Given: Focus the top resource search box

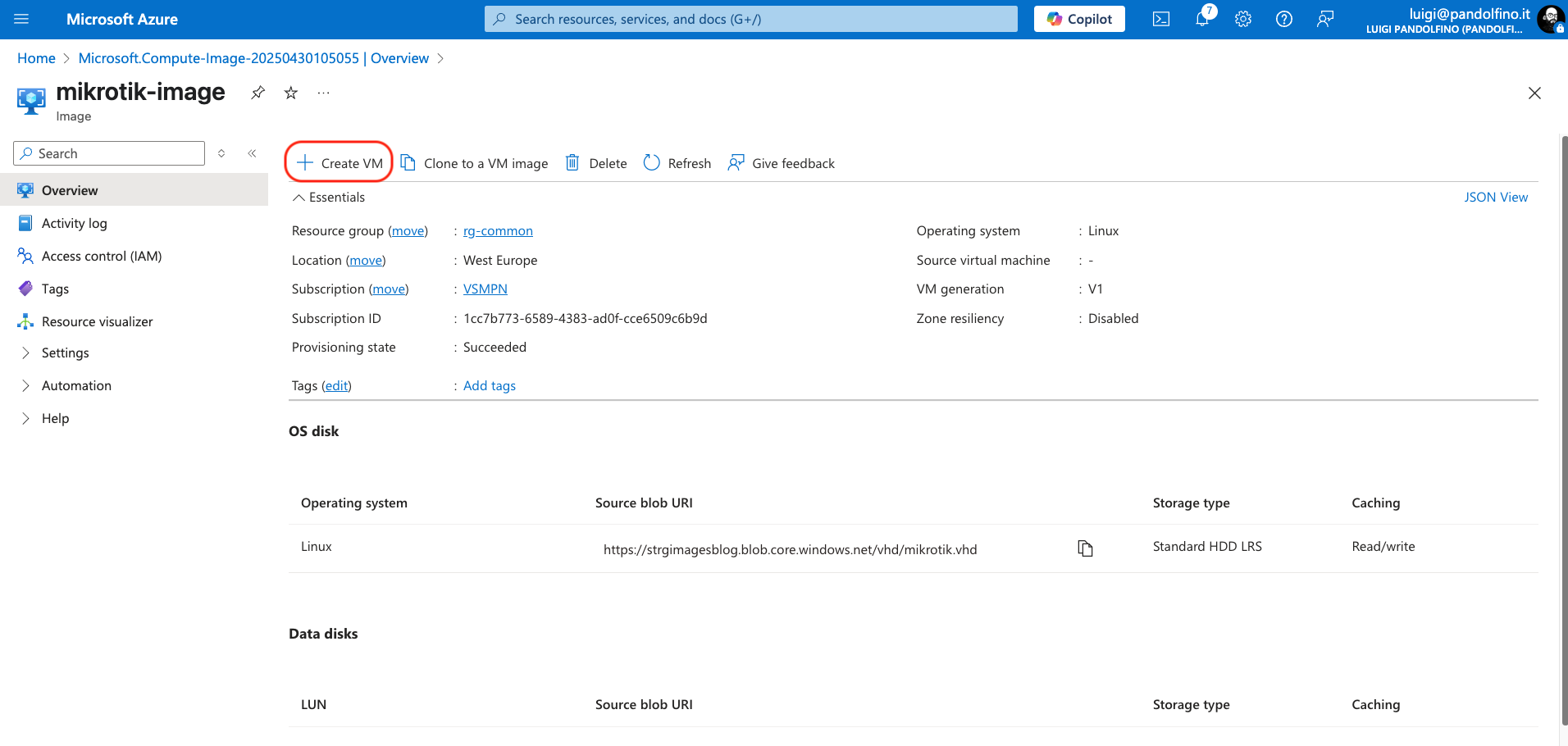Looking at the screenshot, I should [750, 19].
